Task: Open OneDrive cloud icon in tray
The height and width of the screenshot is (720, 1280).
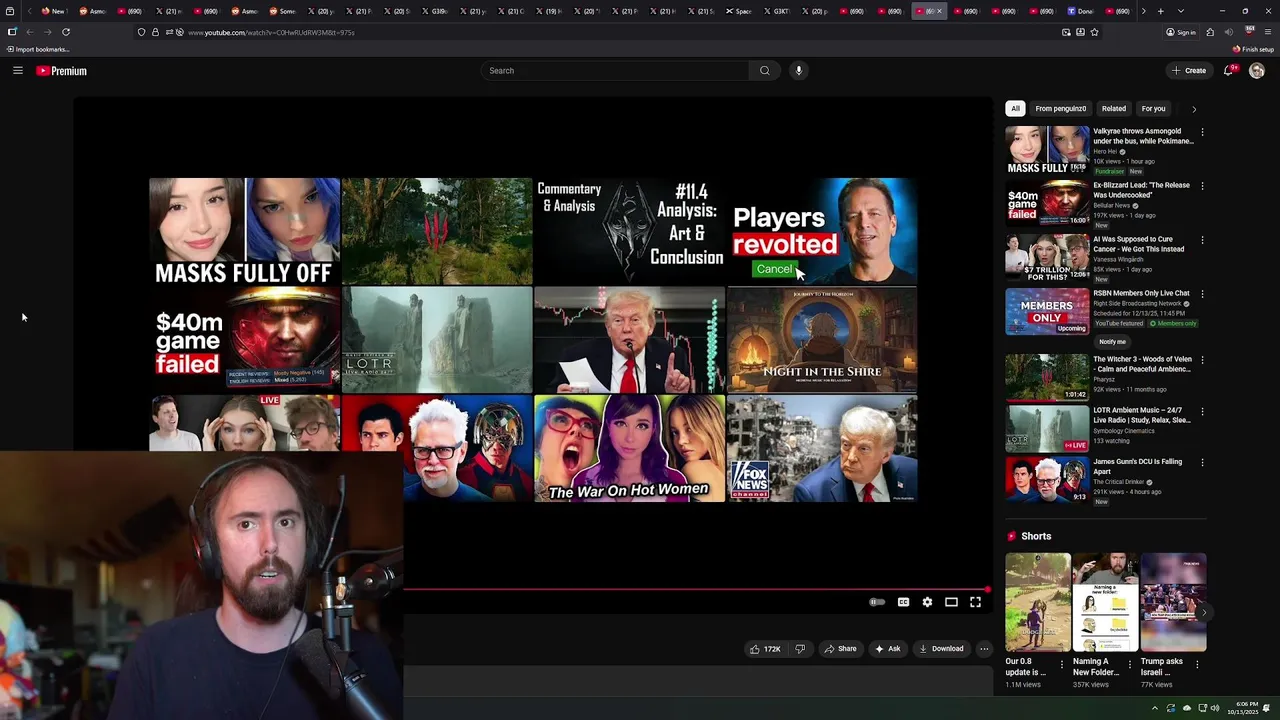Action: click(x=1186, y=709)
